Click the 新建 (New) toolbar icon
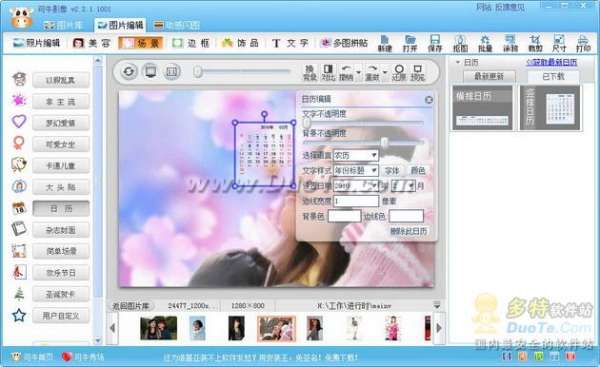The image size is (600, 367). 385,43
